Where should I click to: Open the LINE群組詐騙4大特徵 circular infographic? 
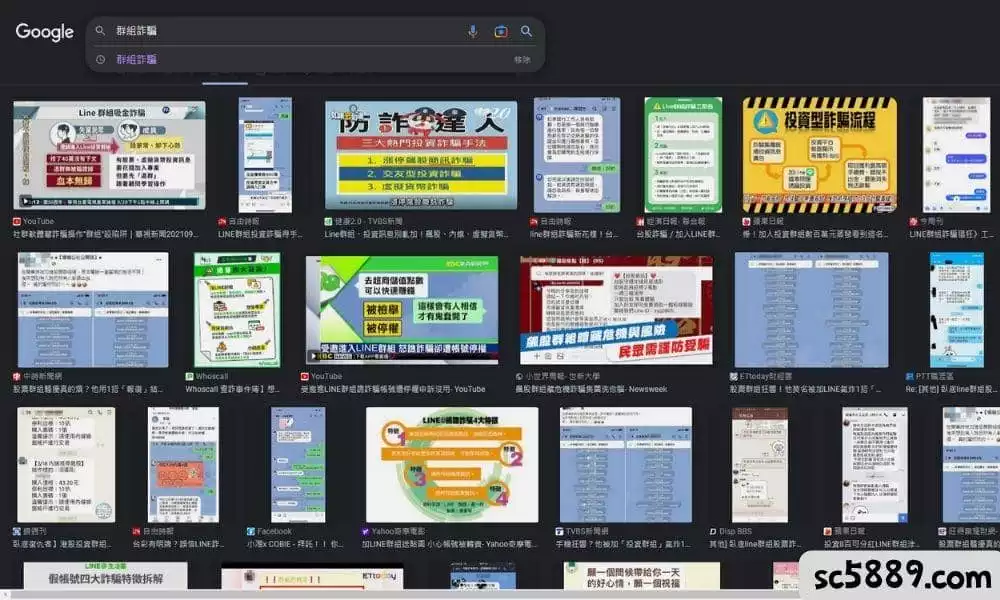452,465
